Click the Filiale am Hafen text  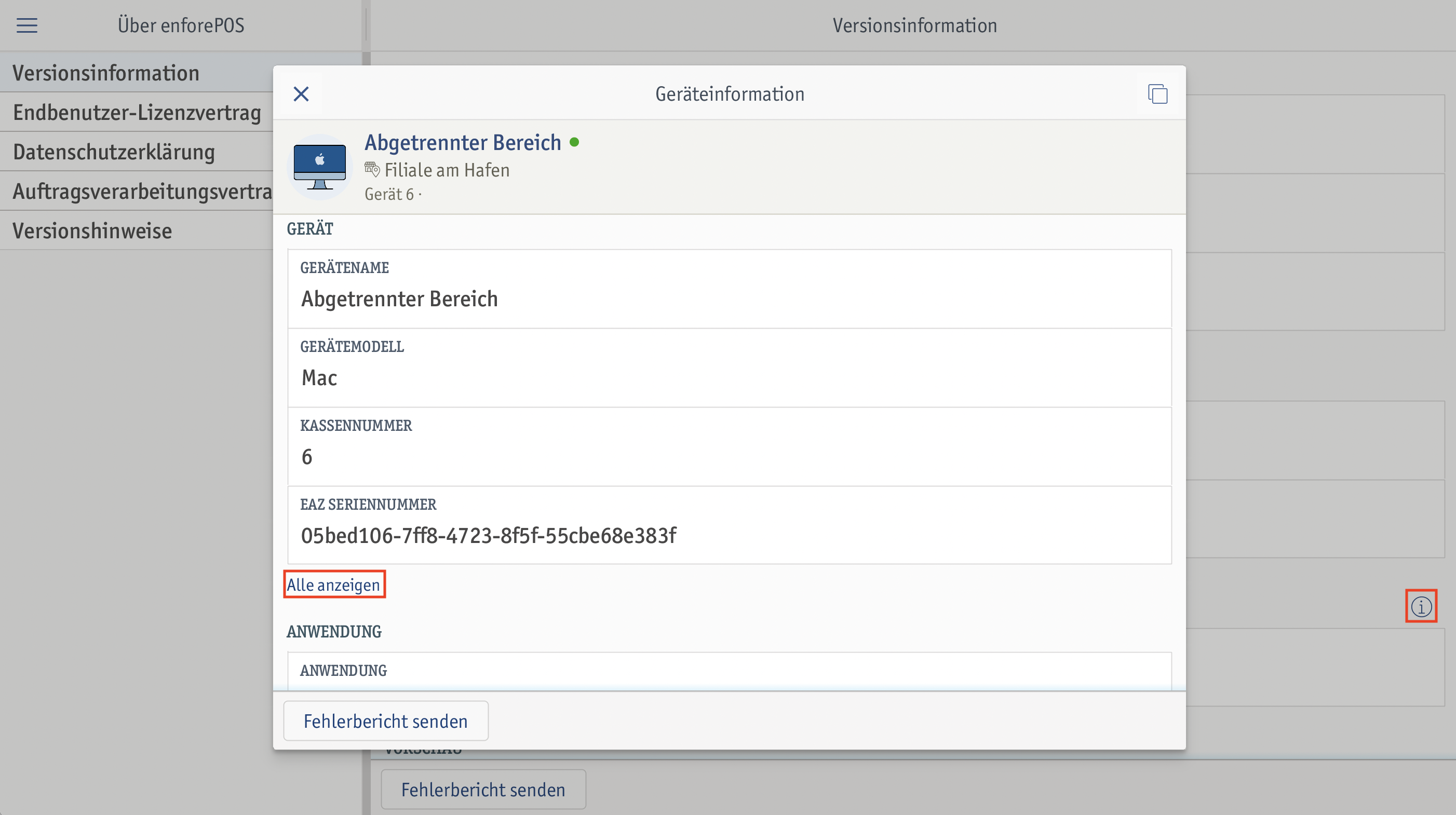coord(447,170)
